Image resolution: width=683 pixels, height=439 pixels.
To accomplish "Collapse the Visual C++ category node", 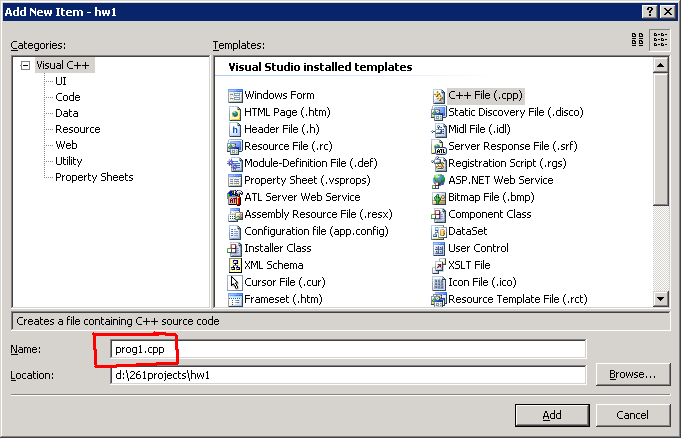I will (x=25, y=66).
